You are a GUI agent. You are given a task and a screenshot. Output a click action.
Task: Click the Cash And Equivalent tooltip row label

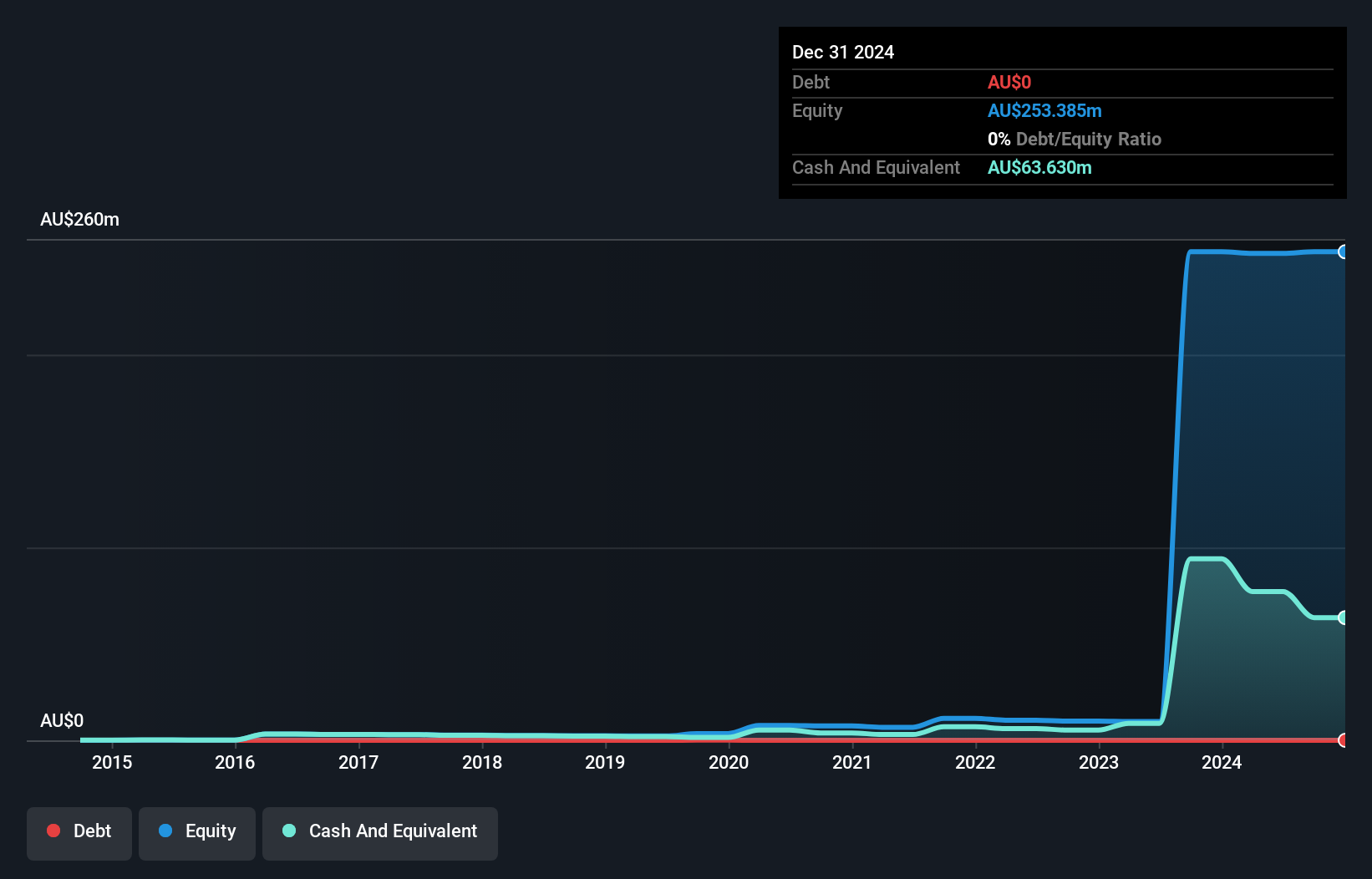[x=876, y=167]
